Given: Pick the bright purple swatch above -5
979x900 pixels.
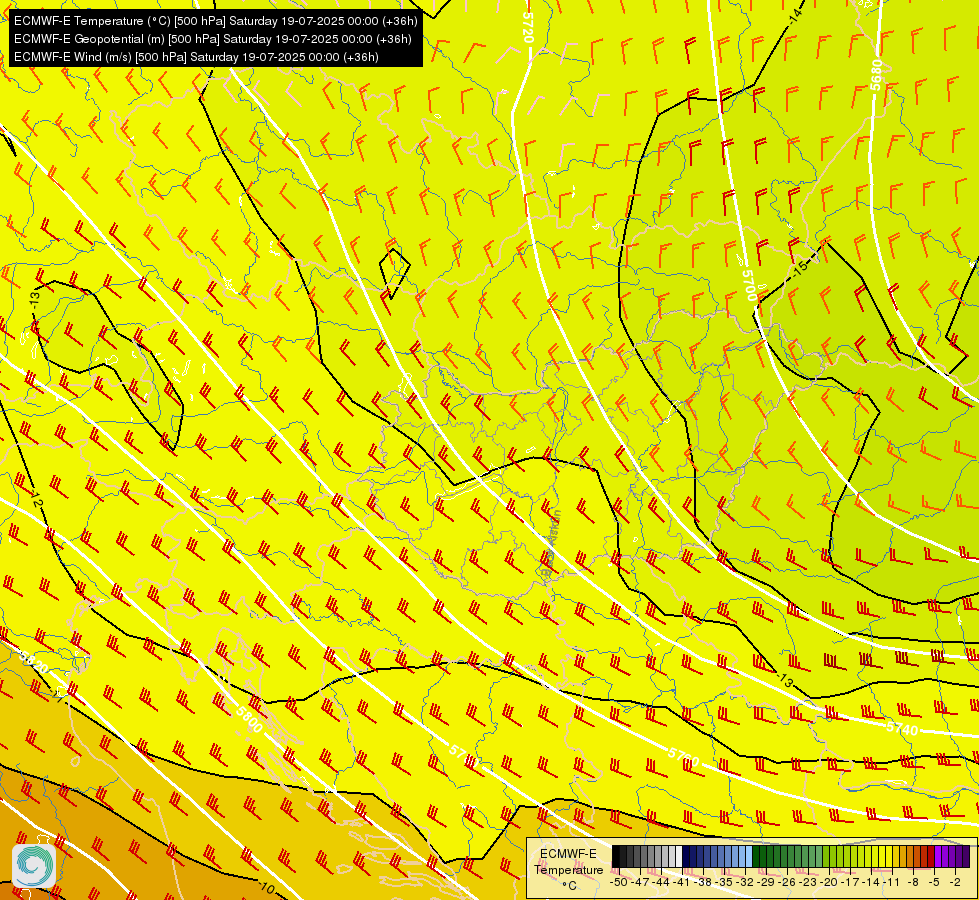Looking at the screenshot, I should (938, 856).
